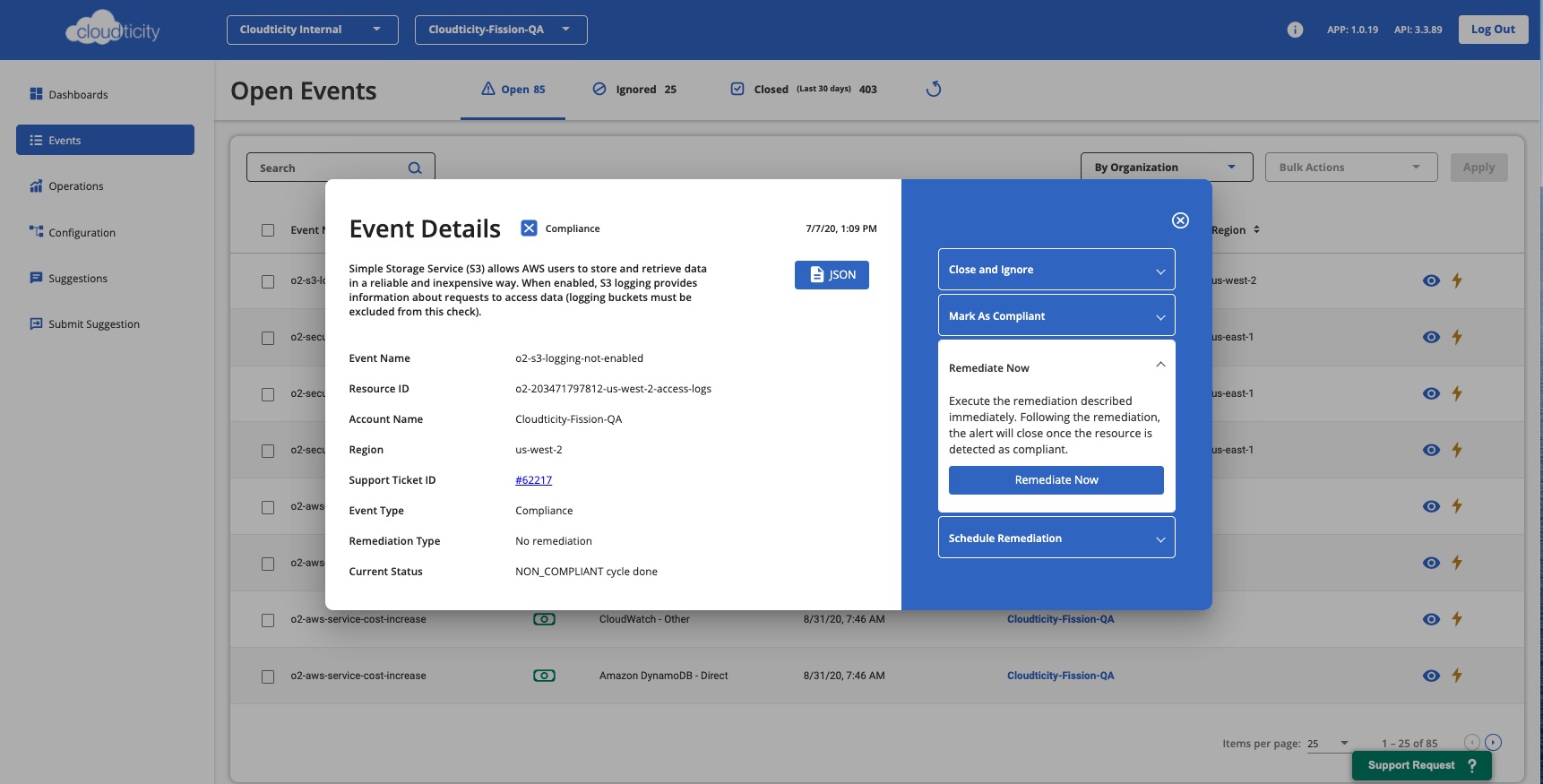Open Cloudticity-Fission-QA link in CloudWatch row

coord(1060,619)
